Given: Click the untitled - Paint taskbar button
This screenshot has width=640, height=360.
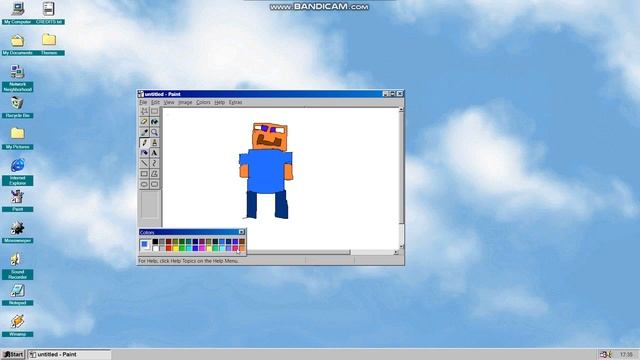Looking at the screenshot, I should 69,354.
